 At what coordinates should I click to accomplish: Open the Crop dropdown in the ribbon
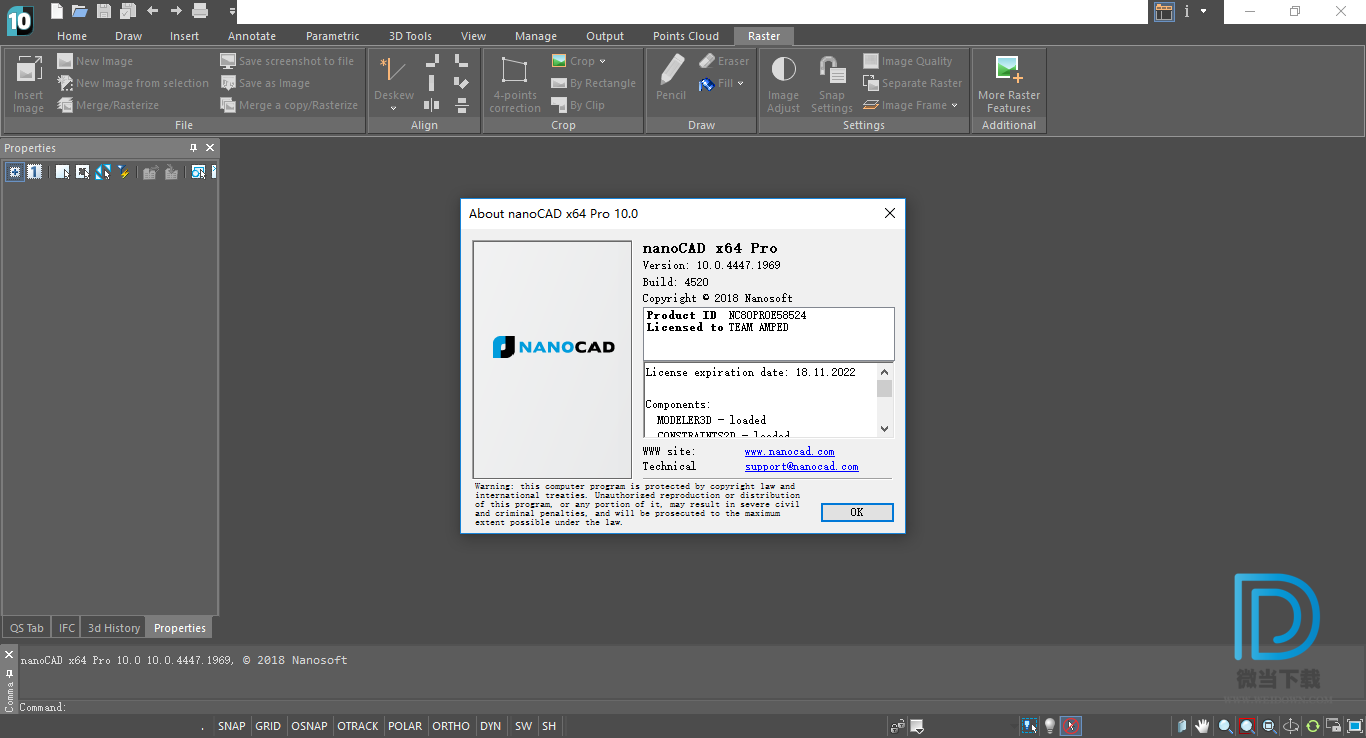pyautogui.click(x=602, y=61)
